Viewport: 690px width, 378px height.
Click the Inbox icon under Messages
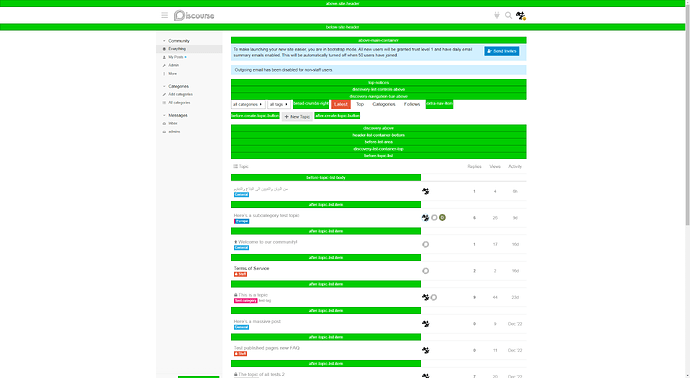(164, 124)
